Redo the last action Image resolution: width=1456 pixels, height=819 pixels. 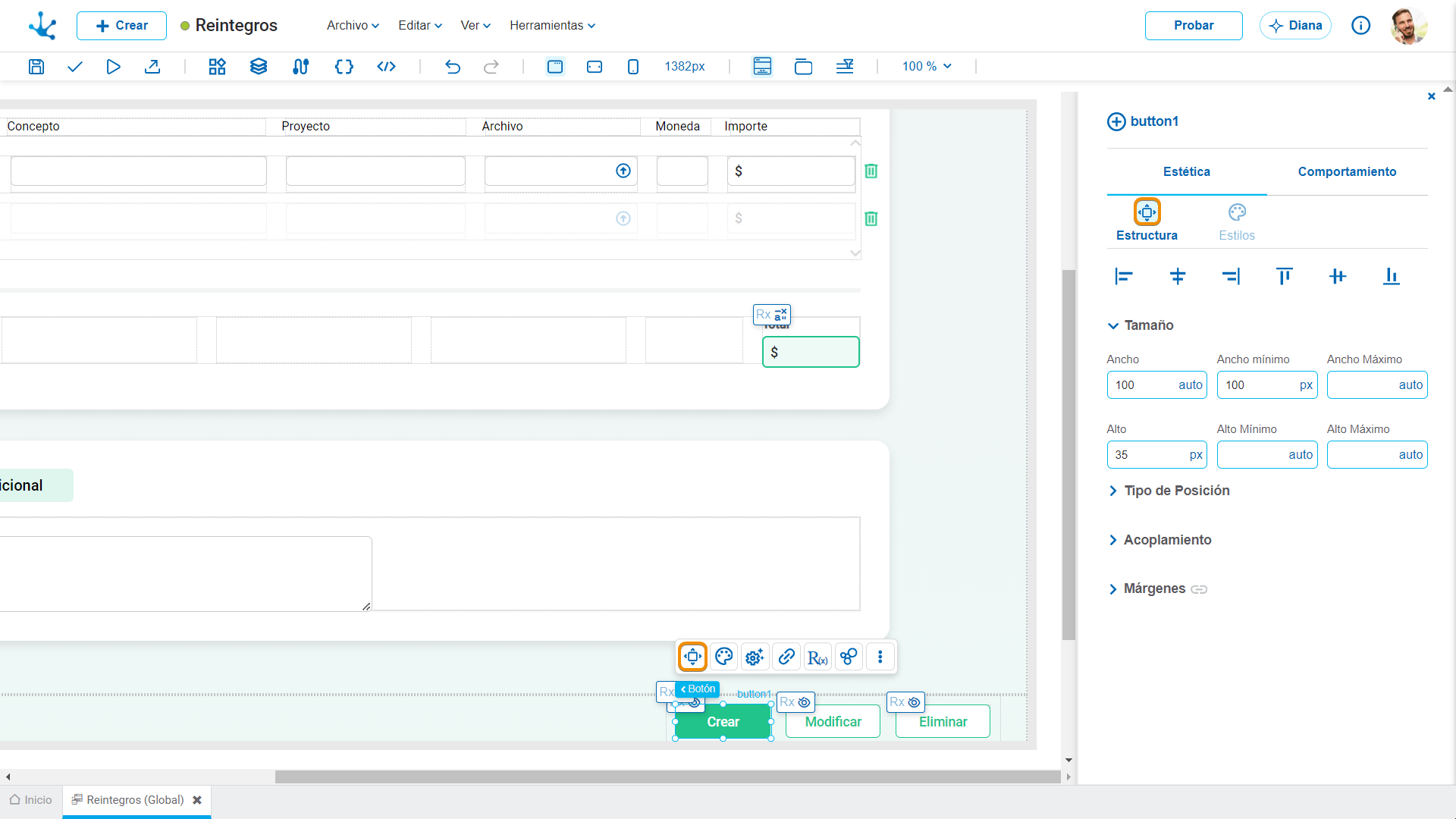point(491,67)
